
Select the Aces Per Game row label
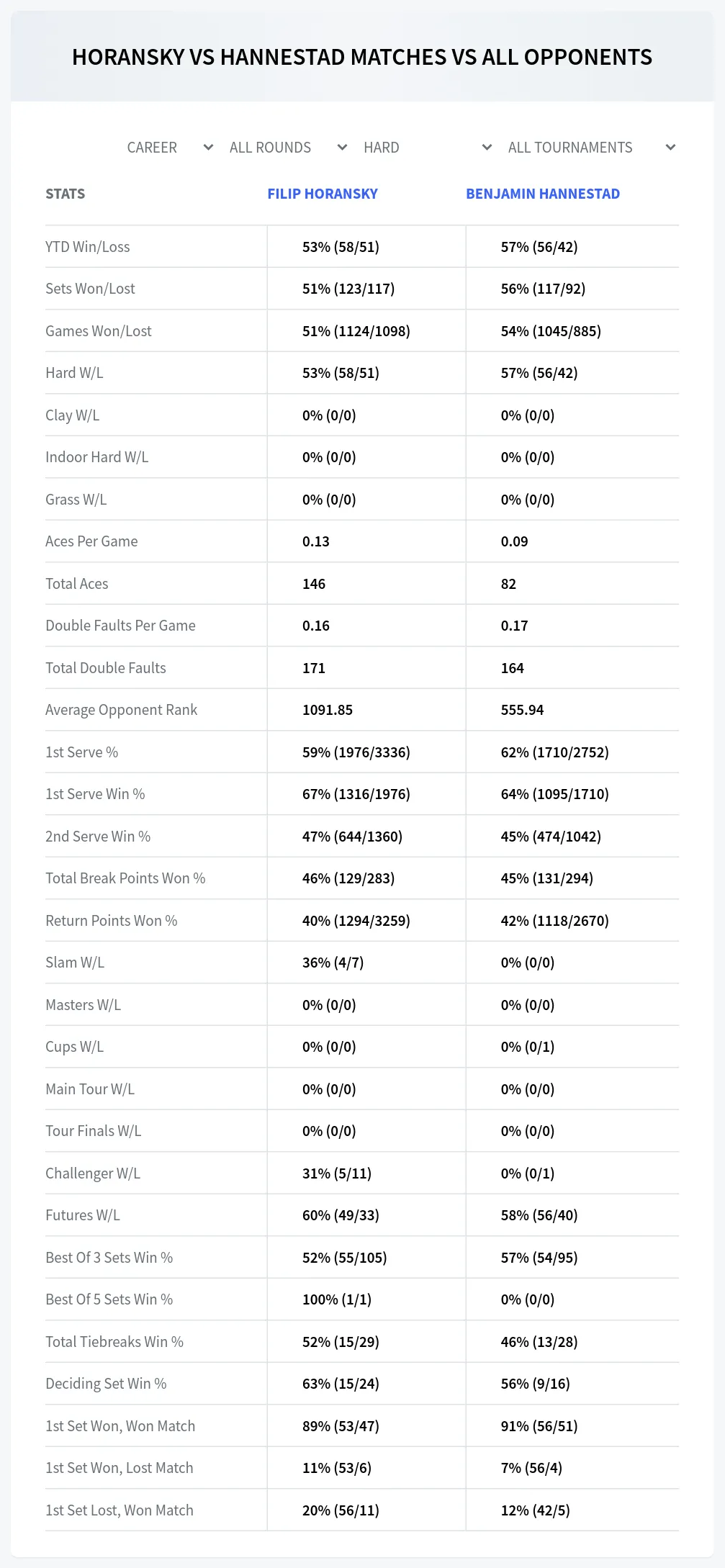coord(91,541)
